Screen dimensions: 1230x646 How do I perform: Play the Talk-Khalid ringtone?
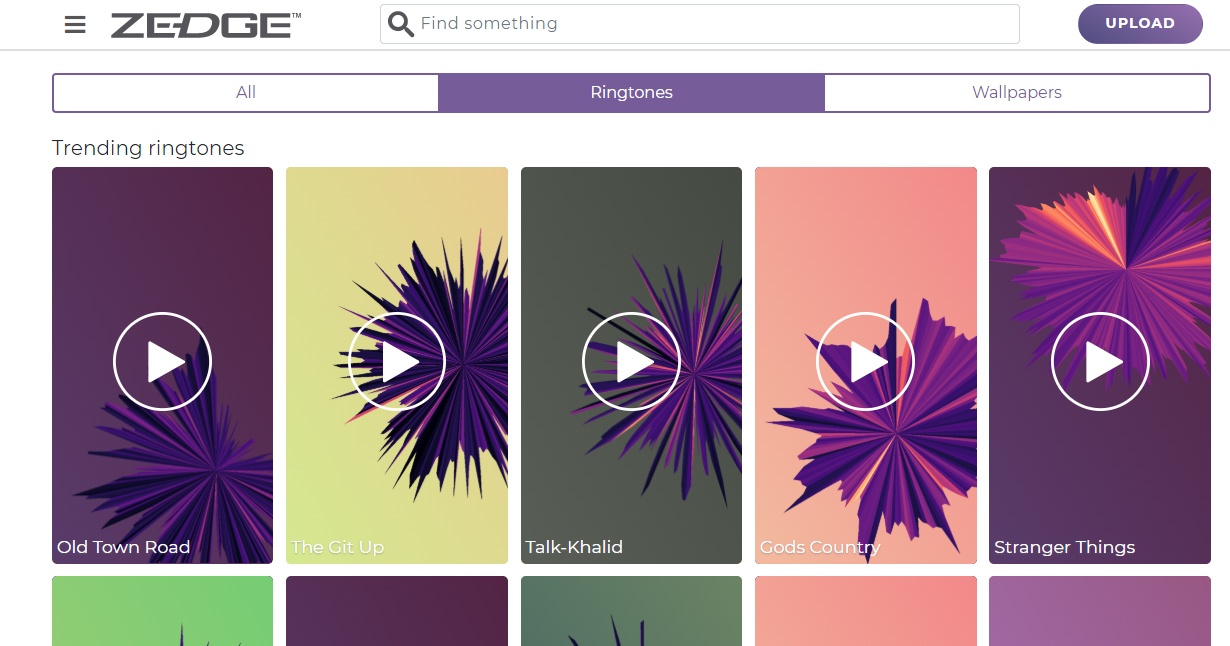click(631, 362)
